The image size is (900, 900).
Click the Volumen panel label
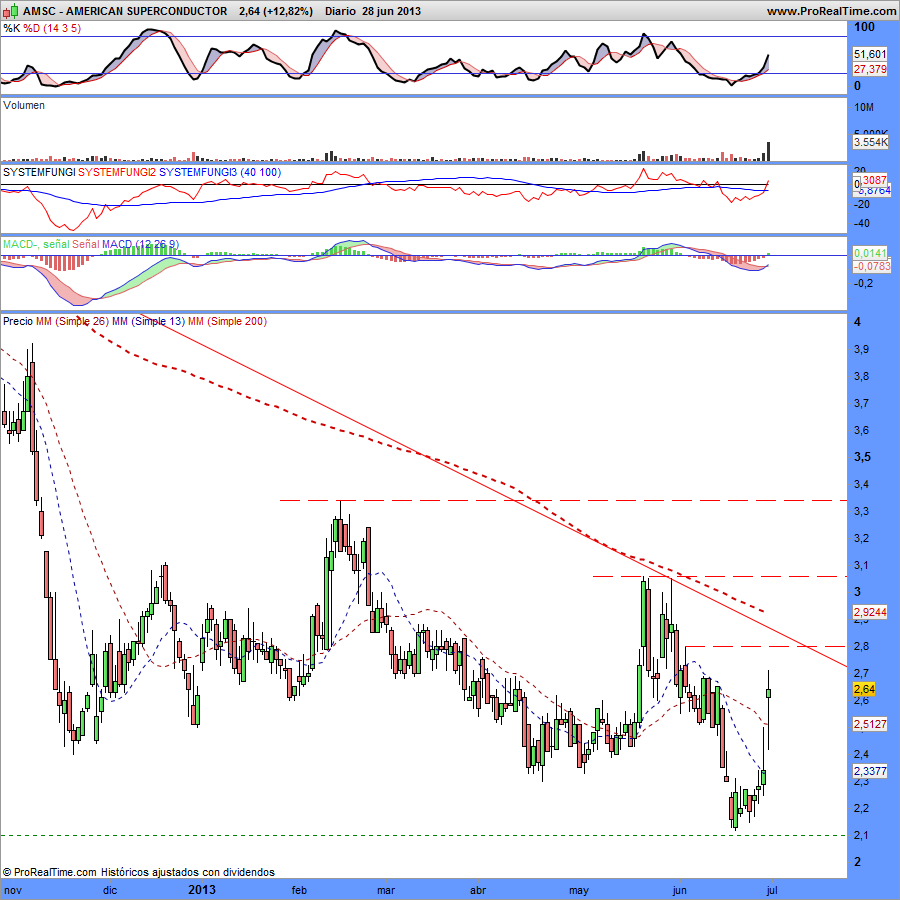[x=24, y=105]
